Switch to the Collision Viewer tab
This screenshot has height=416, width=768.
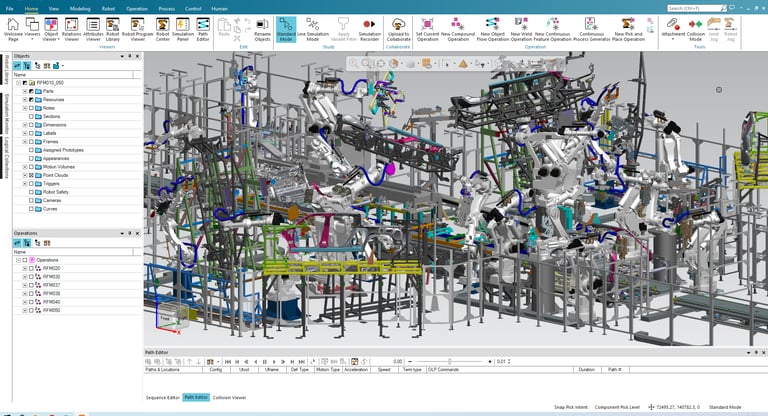[229, 397]
